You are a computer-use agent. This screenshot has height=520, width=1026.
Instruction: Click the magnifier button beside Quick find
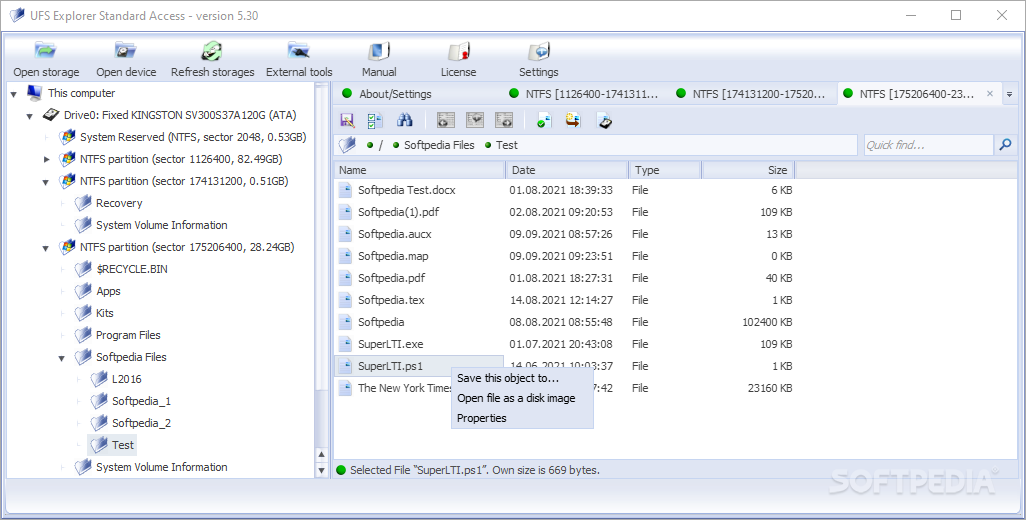click(x=1005, y=145)
